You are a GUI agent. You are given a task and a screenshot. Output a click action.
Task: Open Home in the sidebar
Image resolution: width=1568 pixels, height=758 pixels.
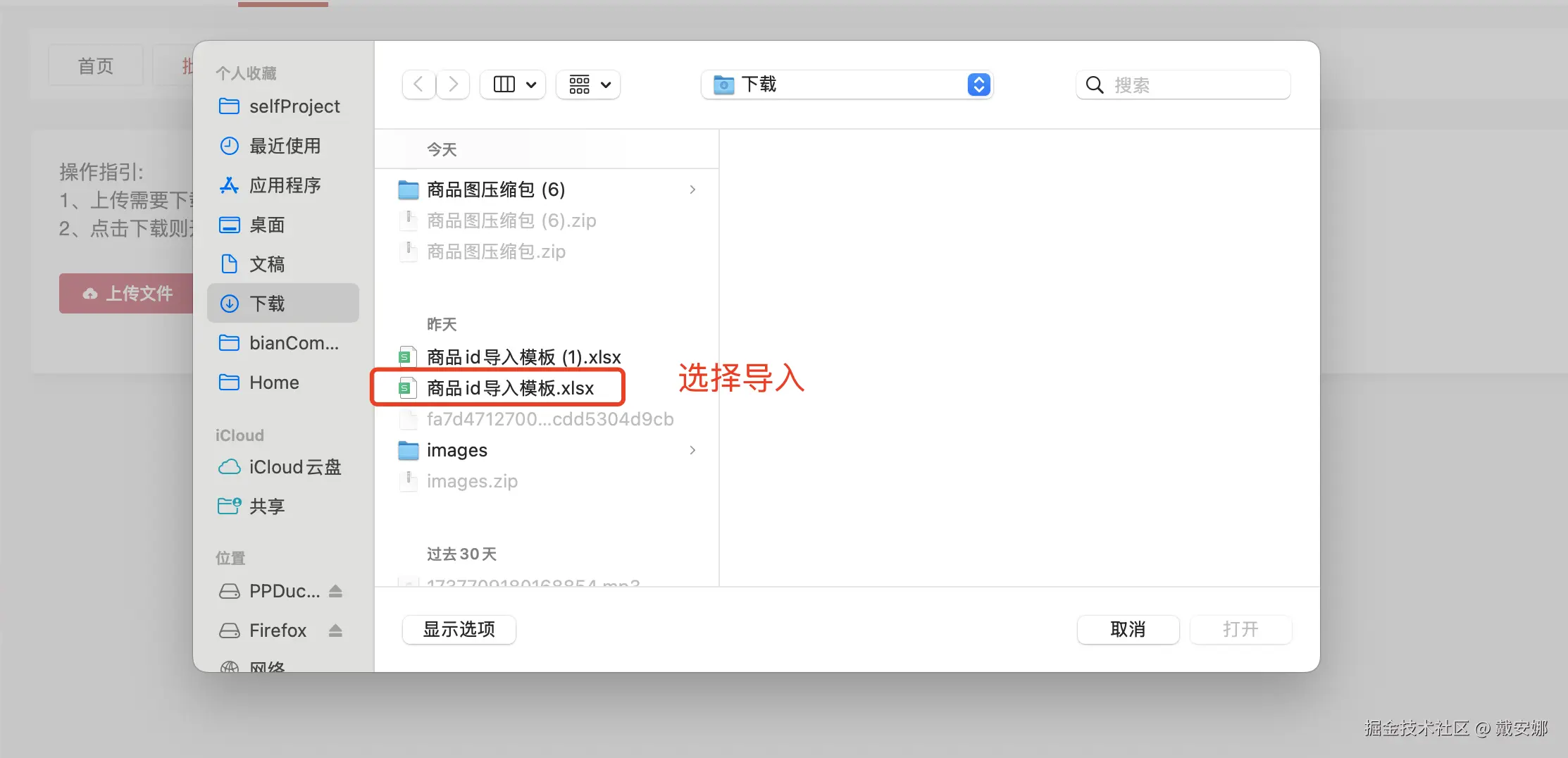coord(283,383)
